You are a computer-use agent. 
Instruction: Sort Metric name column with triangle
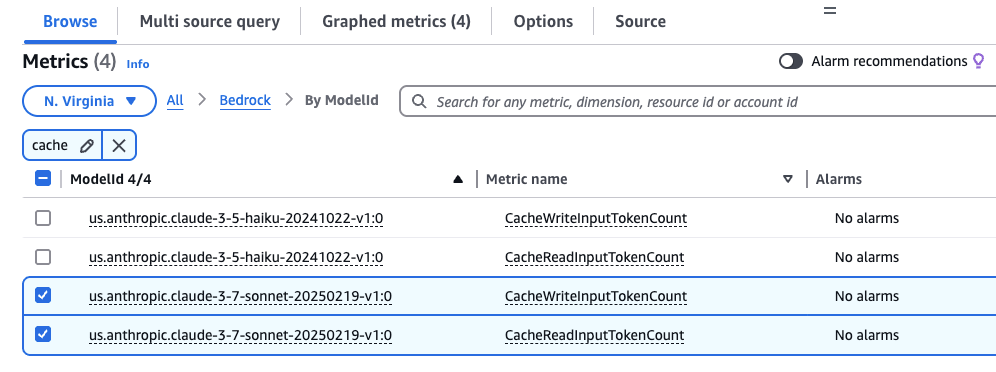788,180
